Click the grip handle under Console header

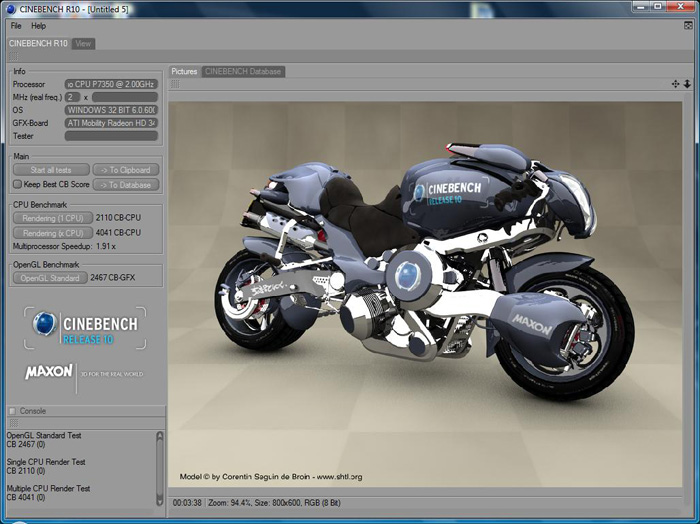[13, 423]
